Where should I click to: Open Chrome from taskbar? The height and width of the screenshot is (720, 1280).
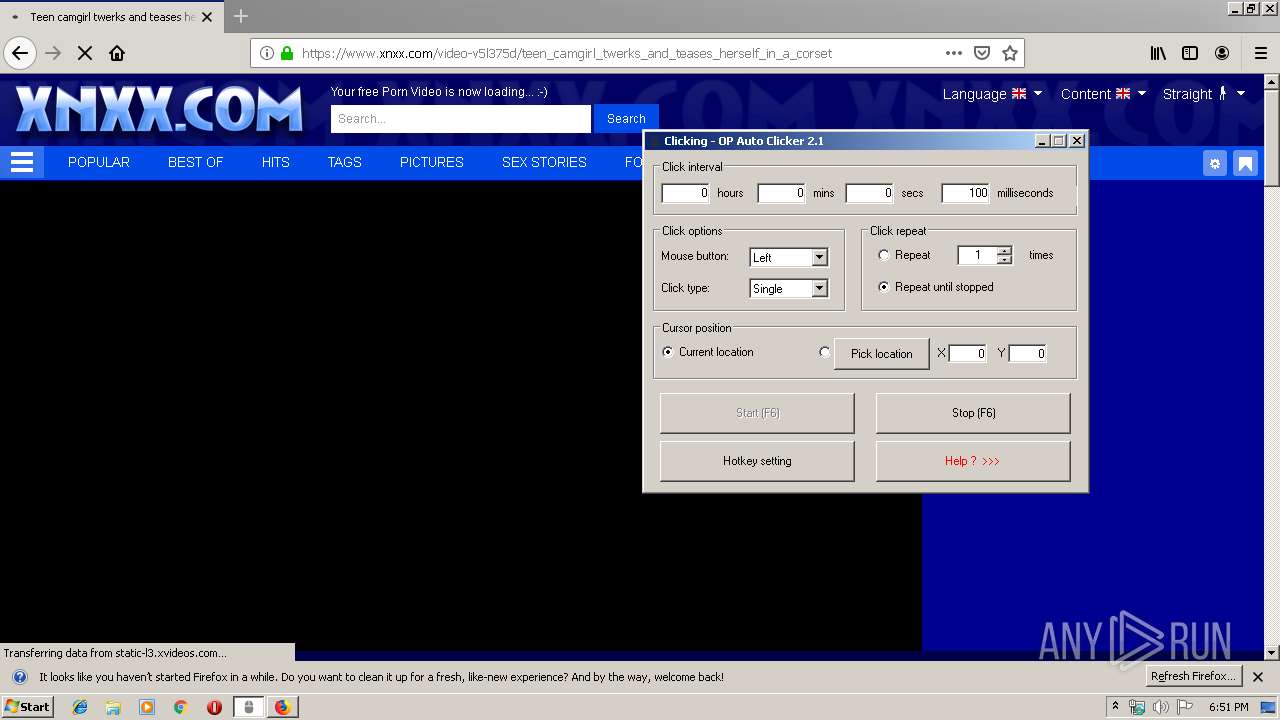tap(180, 707)
